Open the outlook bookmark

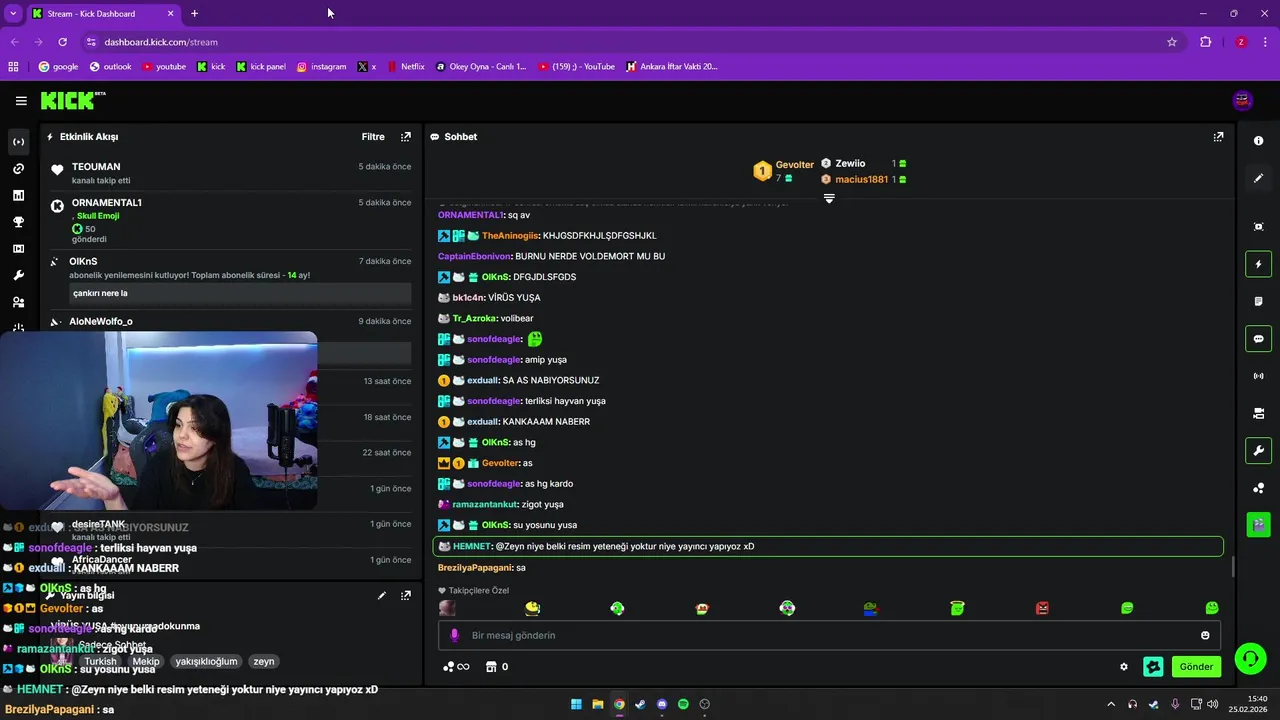[110, 67]
